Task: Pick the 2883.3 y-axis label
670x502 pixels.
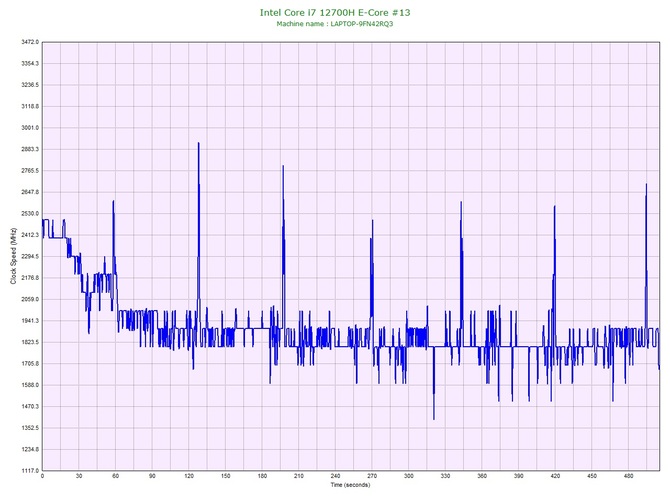Action: point(30,149)
